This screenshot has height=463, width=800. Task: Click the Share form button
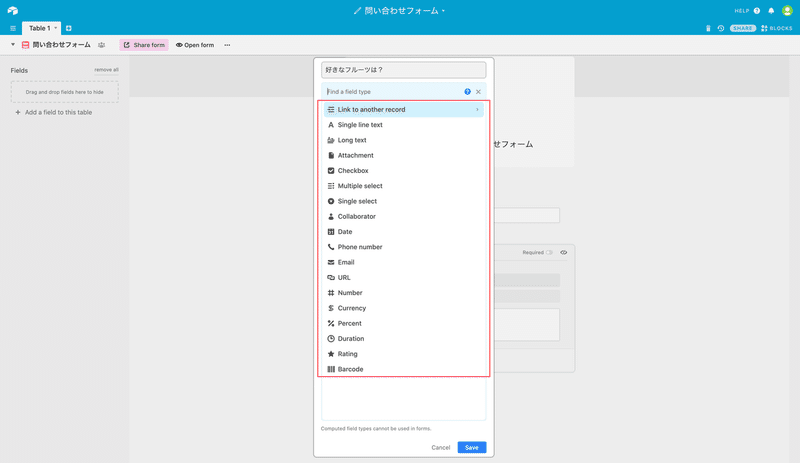coord(144,45)
